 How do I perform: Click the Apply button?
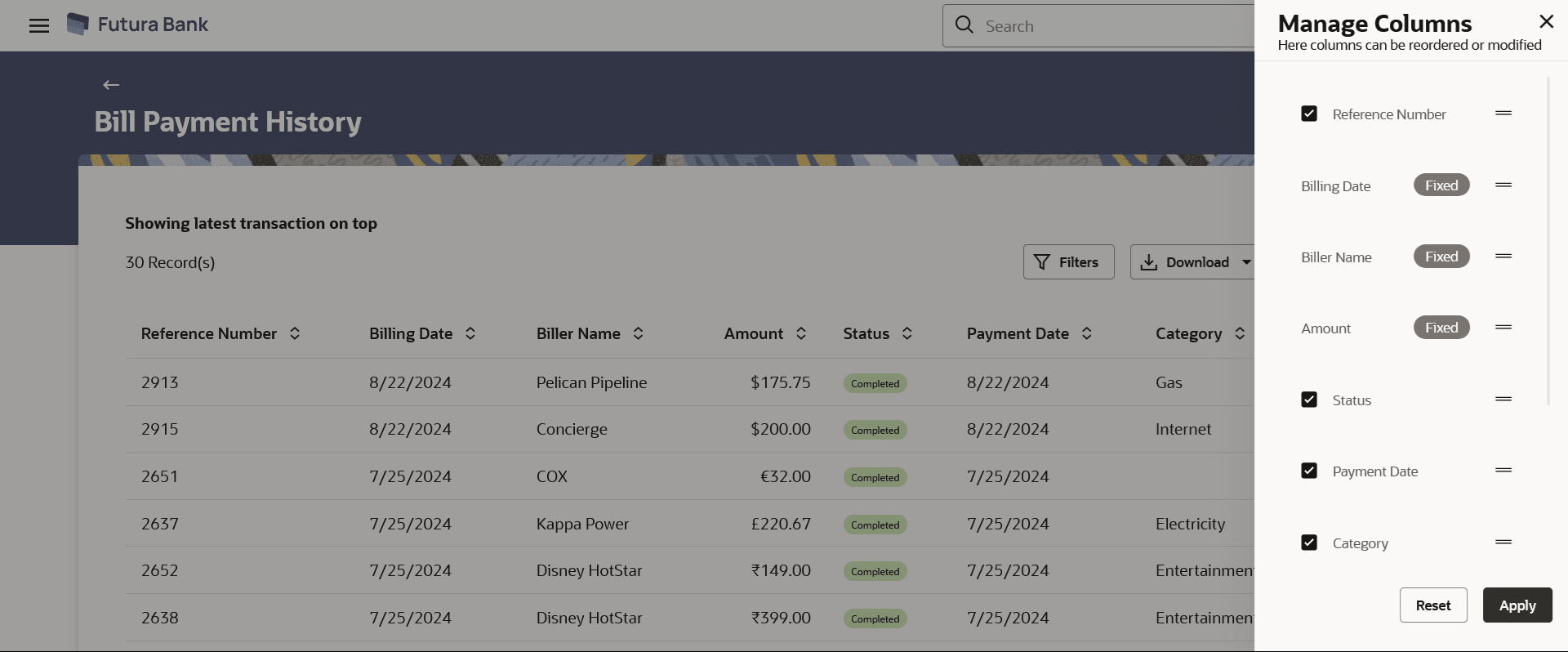click(x=1517, y=605)
